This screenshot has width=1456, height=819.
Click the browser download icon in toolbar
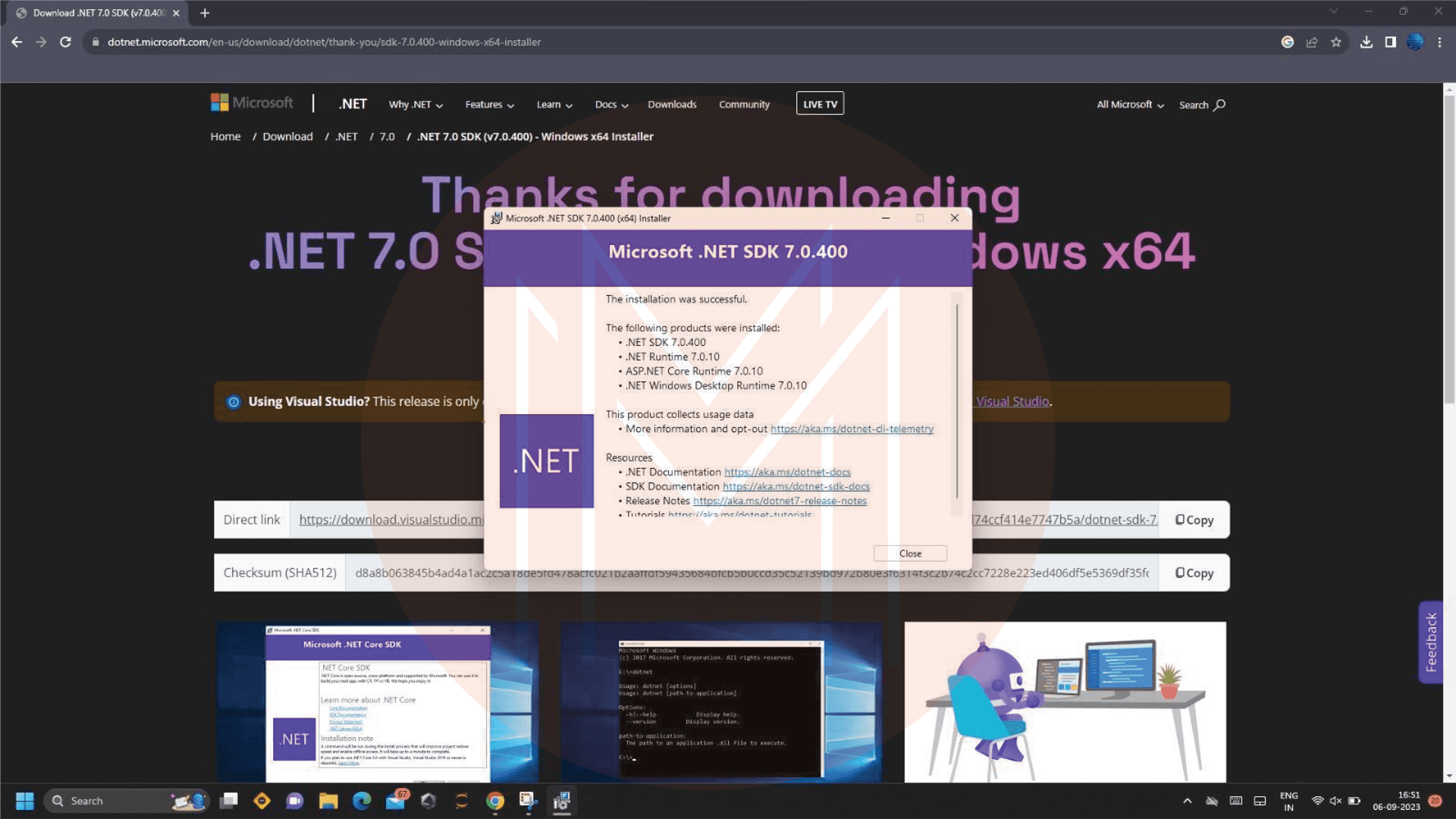click(x=1364, y=42)
